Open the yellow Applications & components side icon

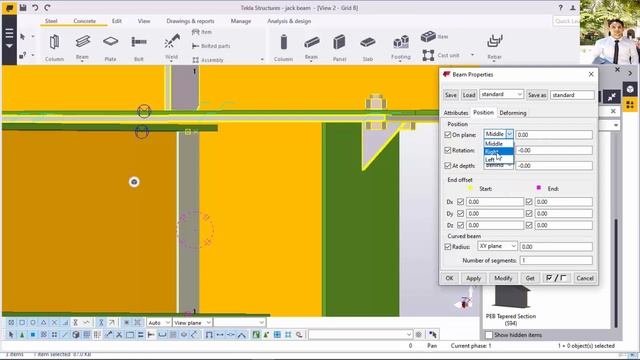click(630, 104)
